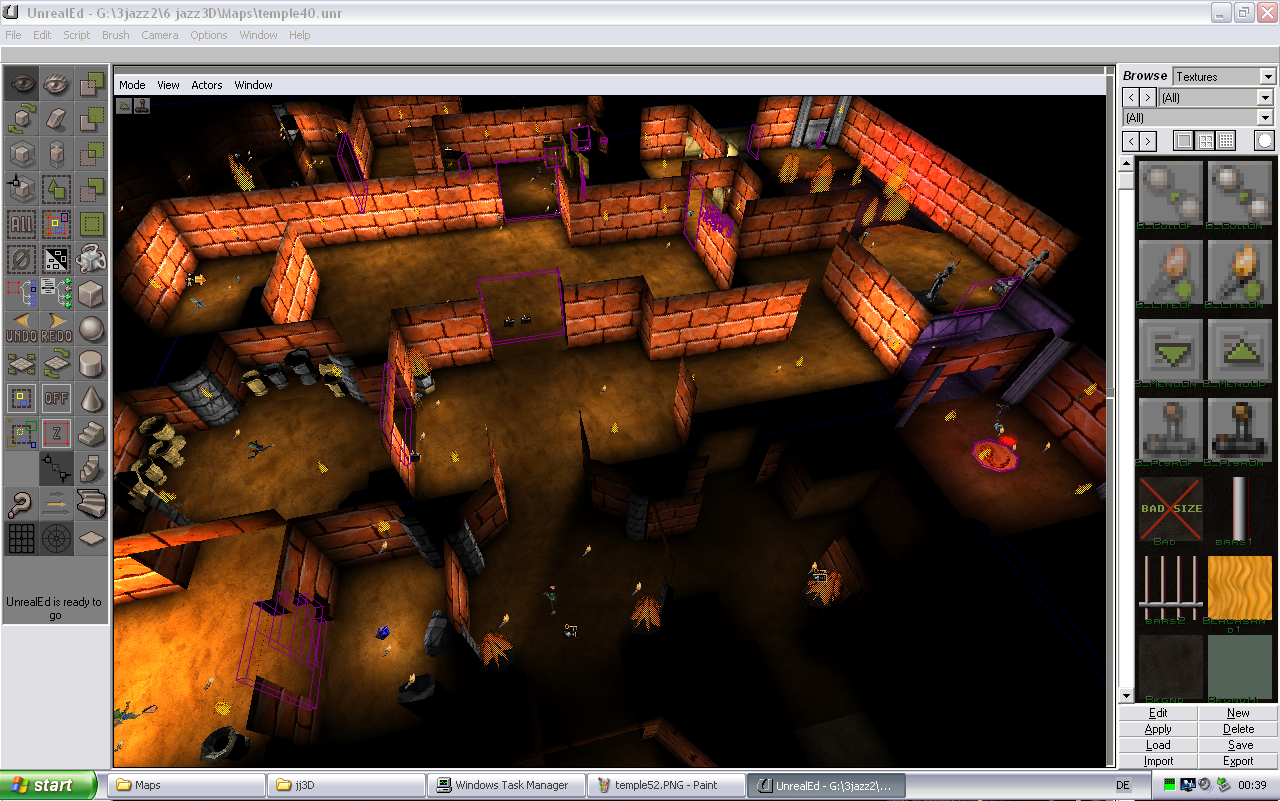Select the cylinder brush builder
This screenshot has width=1280, height=801.
(92, 364)
